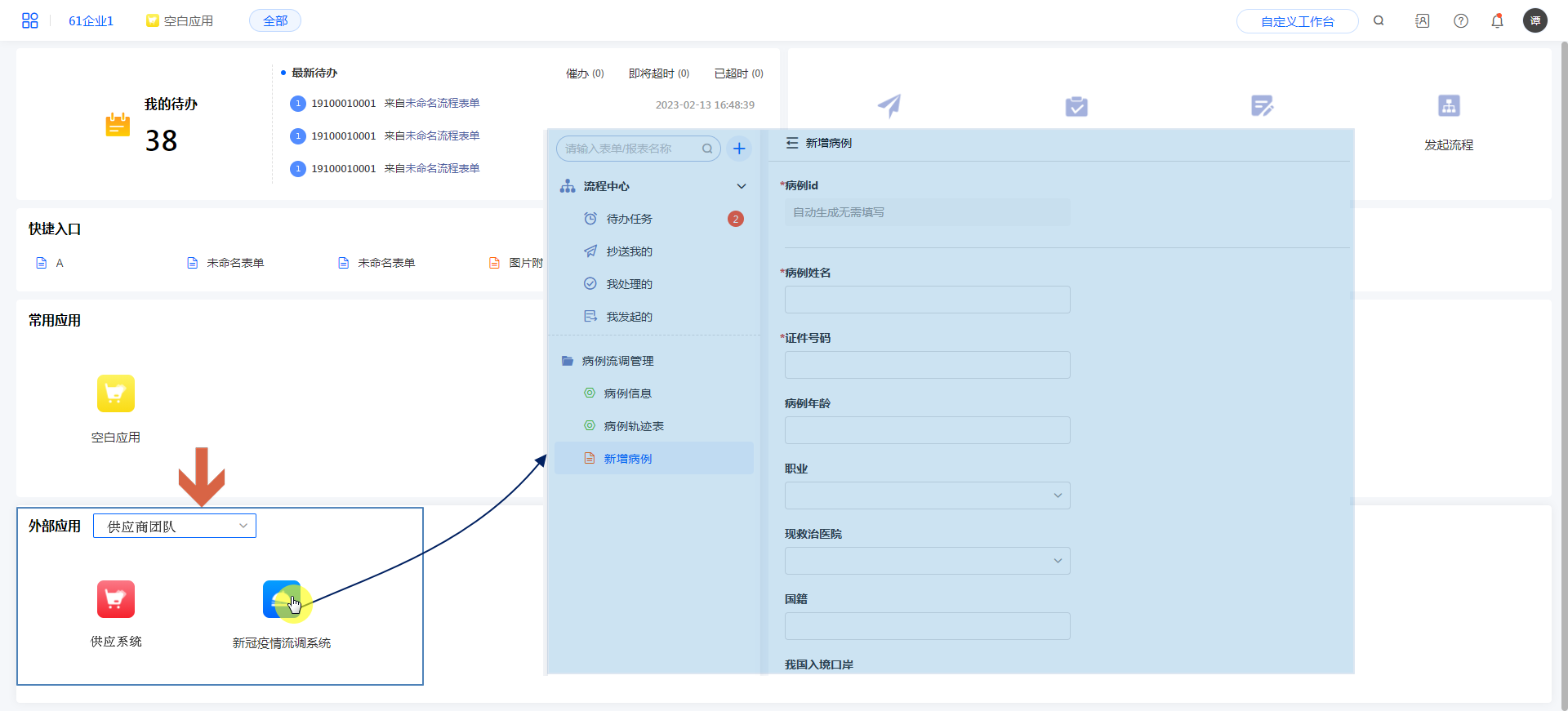The width and height of the screenshot is (1568, 711).
Task: Click the search magnifier in top bar
Action: [1379, 21]
